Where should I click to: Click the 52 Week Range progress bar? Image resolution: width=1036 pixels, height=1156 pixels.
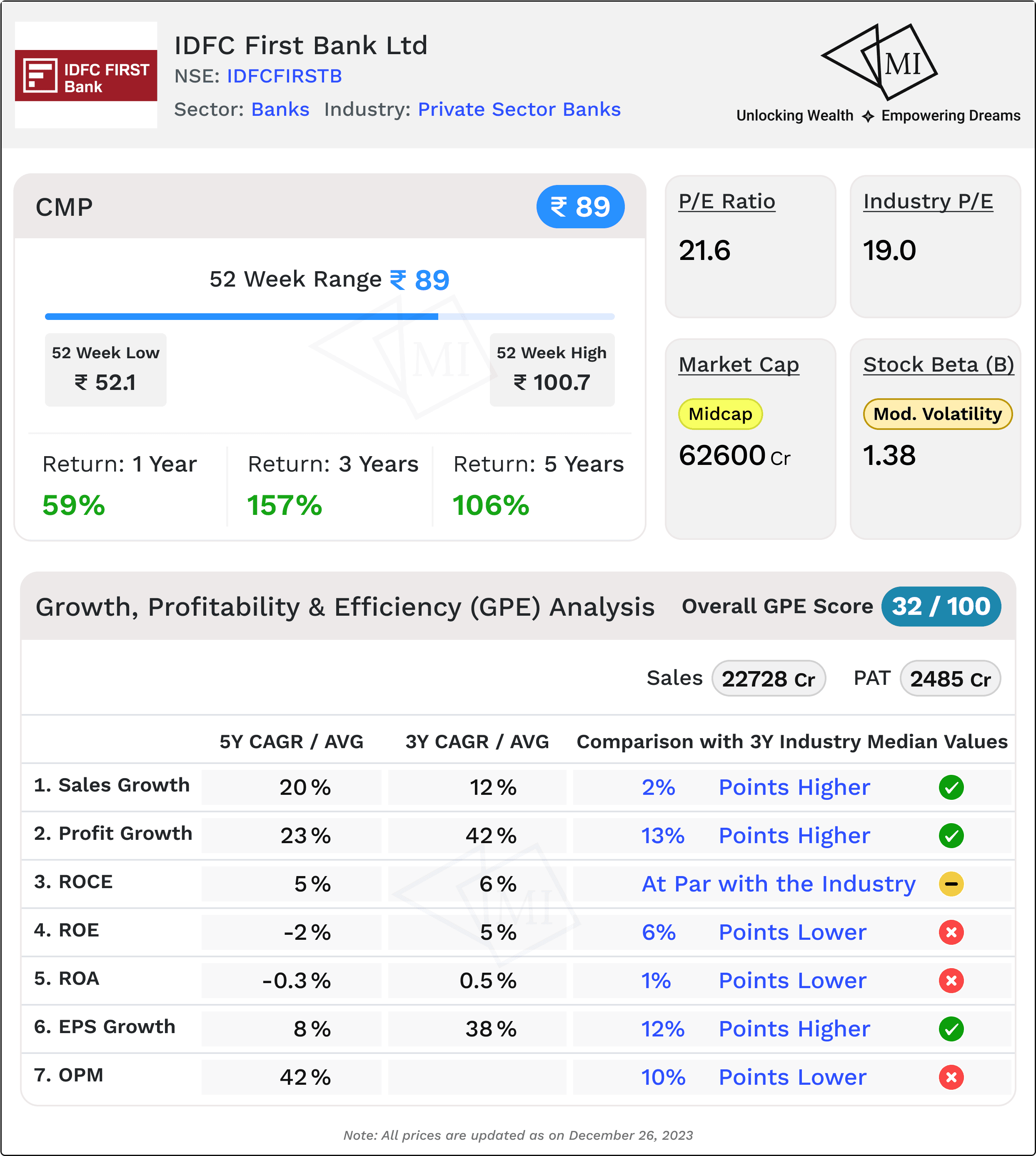[330, 317]
